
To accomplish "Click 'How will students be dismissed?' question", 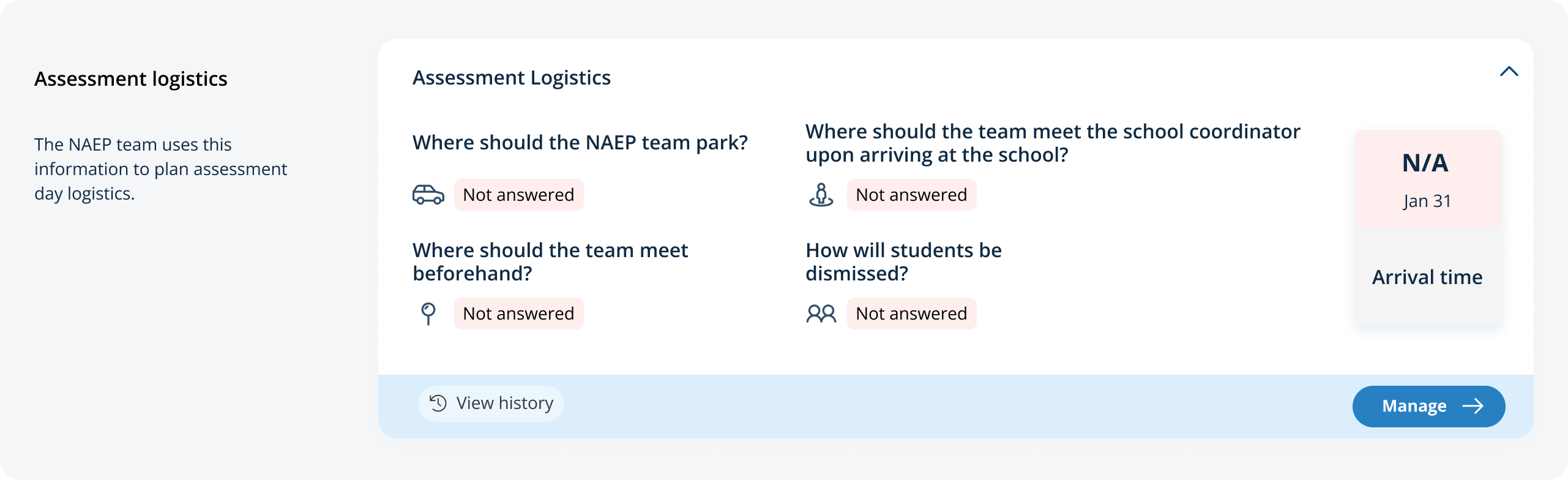I will pos(903,261).
